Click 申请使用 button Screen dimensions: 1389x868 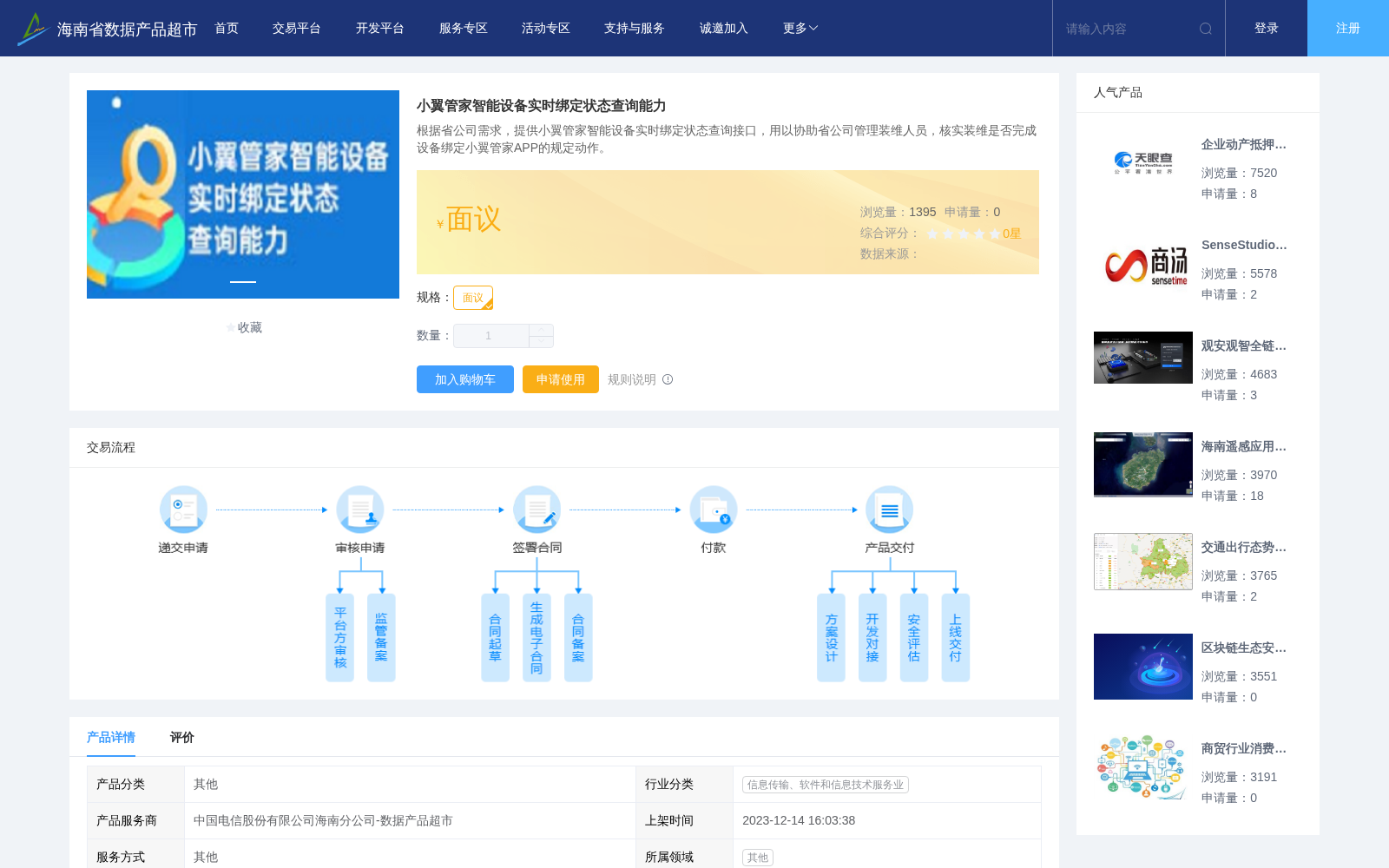561,379
